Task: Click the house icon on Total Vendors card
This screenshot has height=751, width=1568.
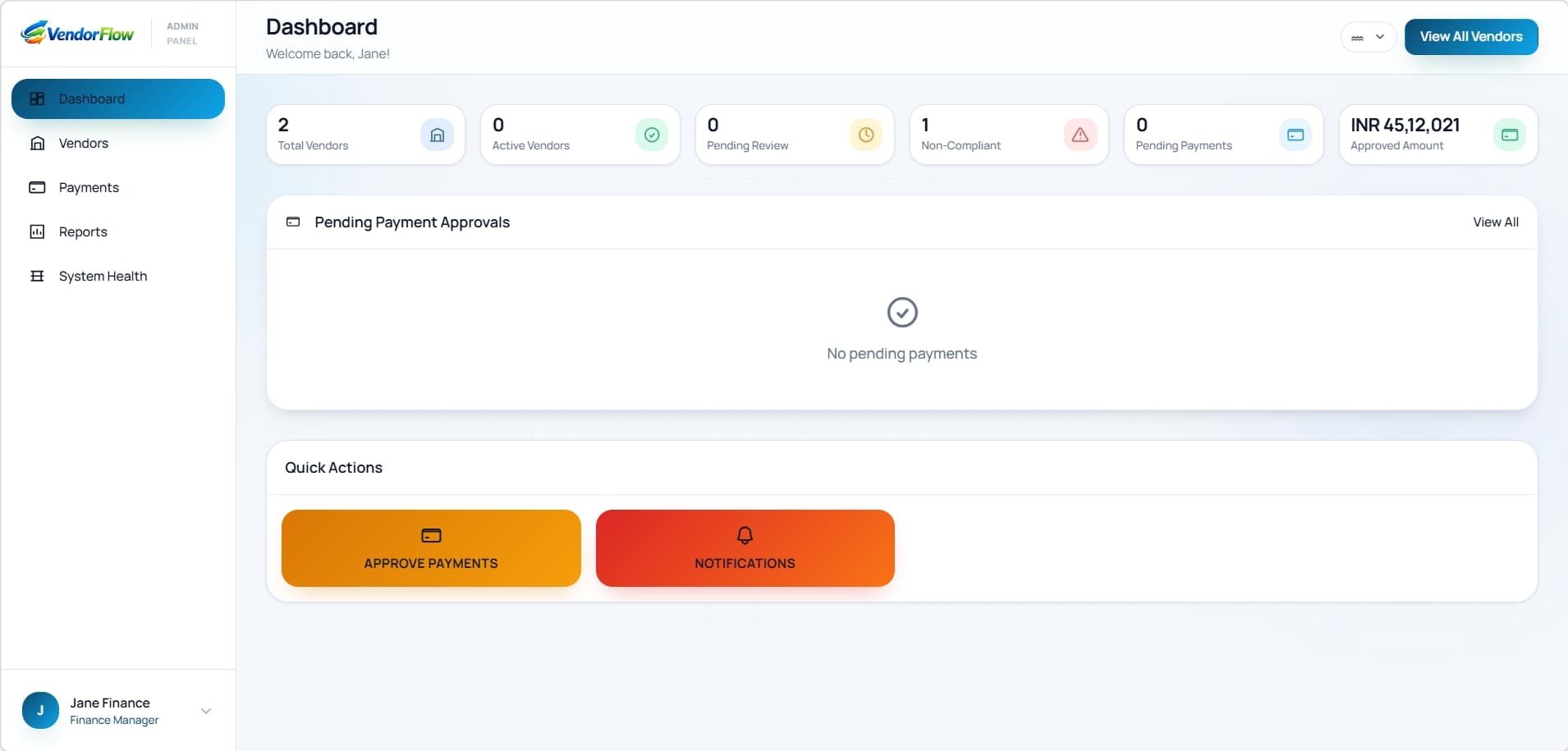Action: coord(437,135)
